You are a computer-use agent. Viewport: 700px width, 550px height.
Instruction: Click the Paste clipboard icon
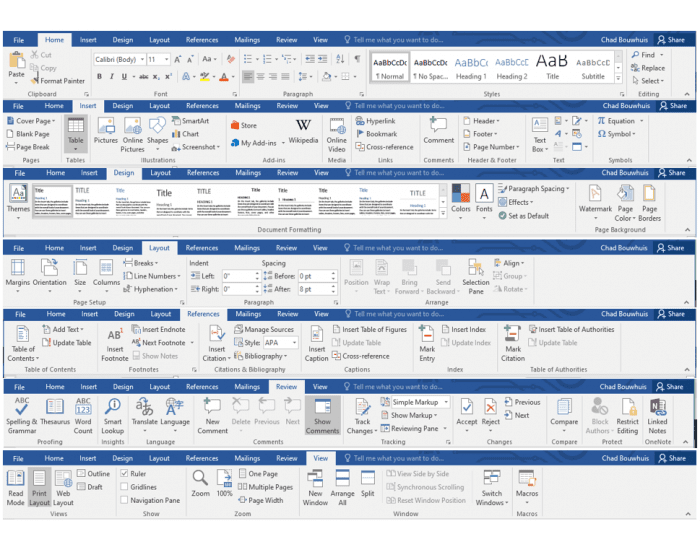17,64
